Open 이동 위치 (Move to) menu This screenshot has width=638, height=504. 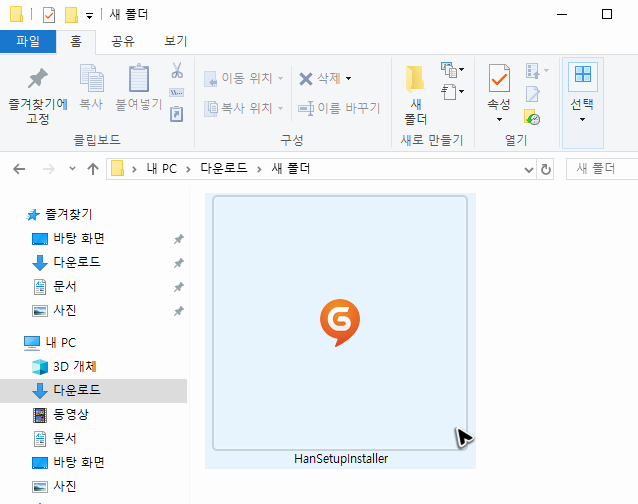point(244,78)
